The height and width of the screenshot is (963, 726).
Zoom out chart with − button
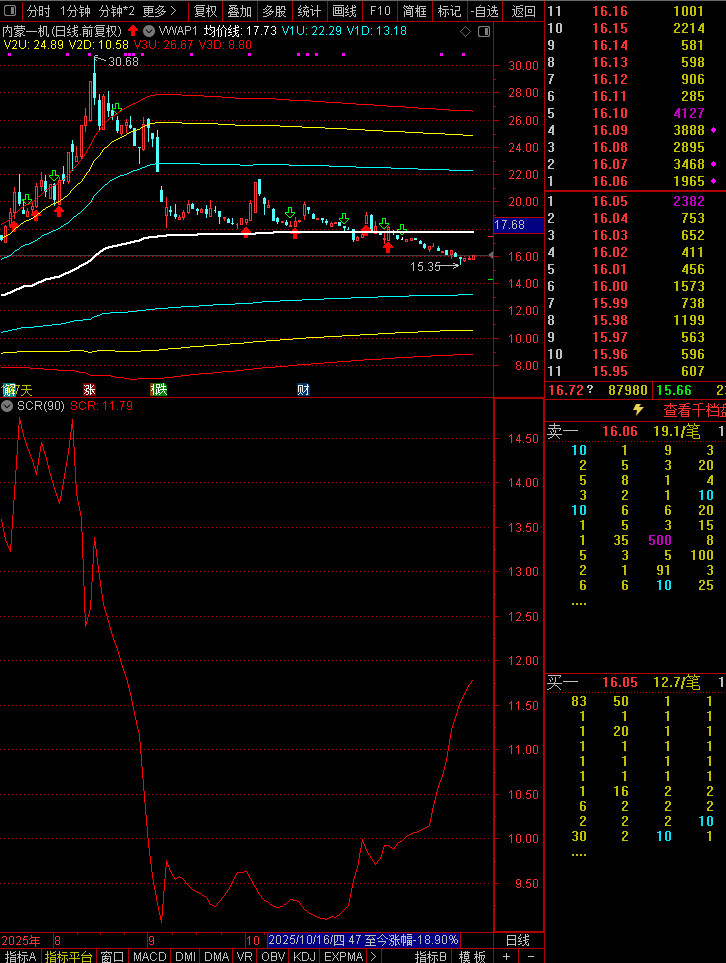coord(531,956)
